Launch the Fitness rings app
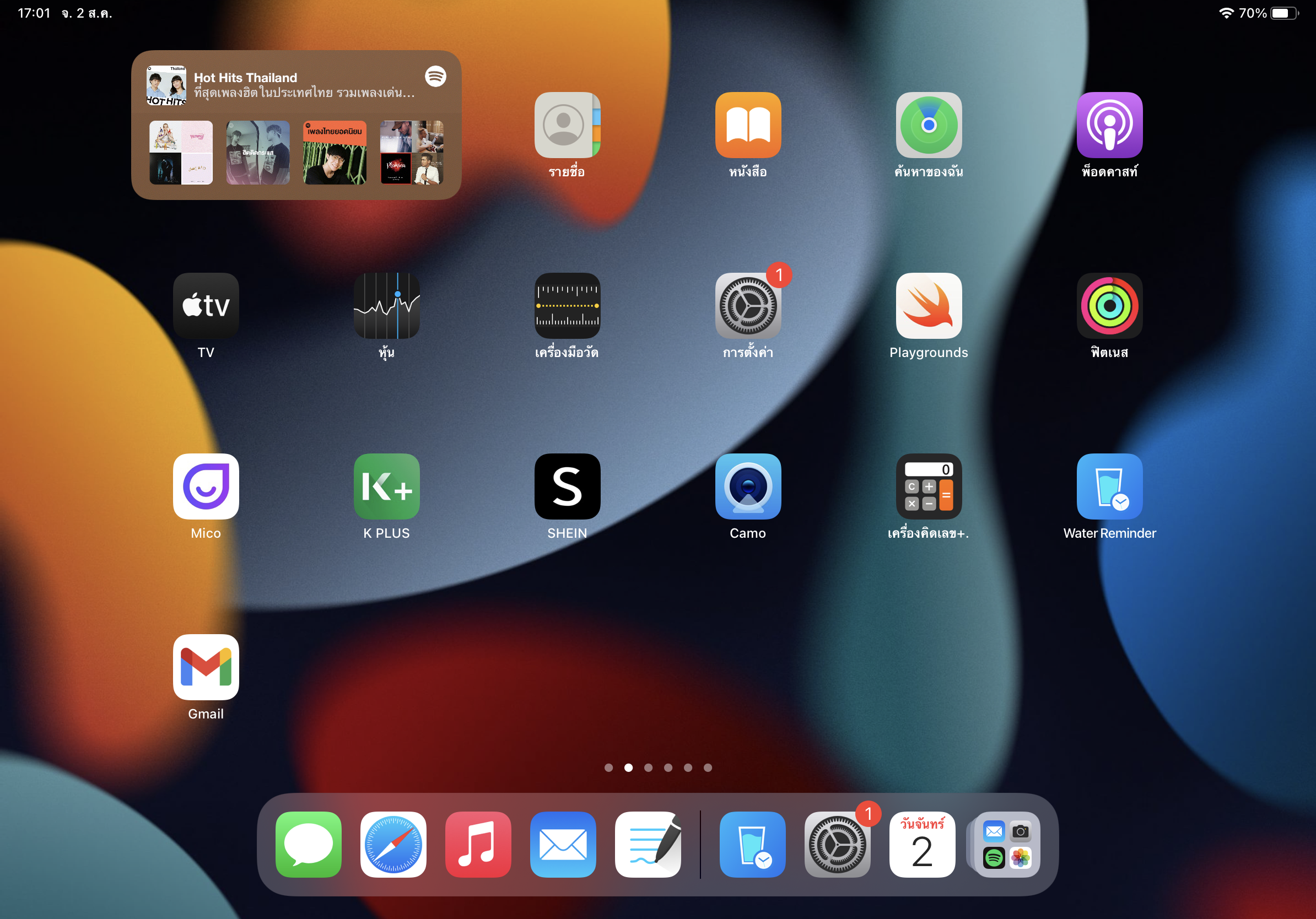The image size is (1316, 919). [x=1109, y=306]
